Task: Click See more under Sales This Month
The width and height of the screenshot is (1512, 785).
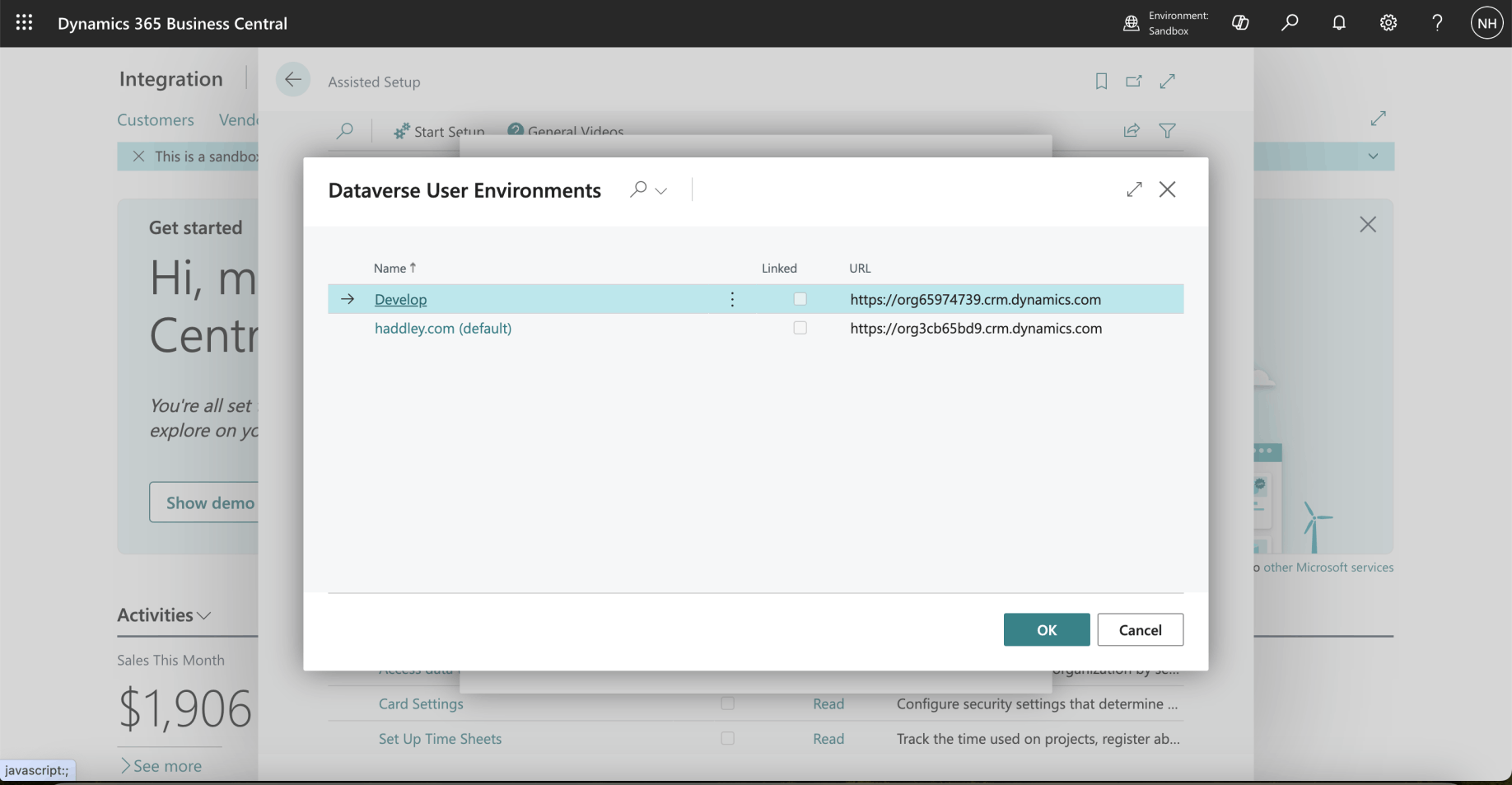Action: click(161, 766)
